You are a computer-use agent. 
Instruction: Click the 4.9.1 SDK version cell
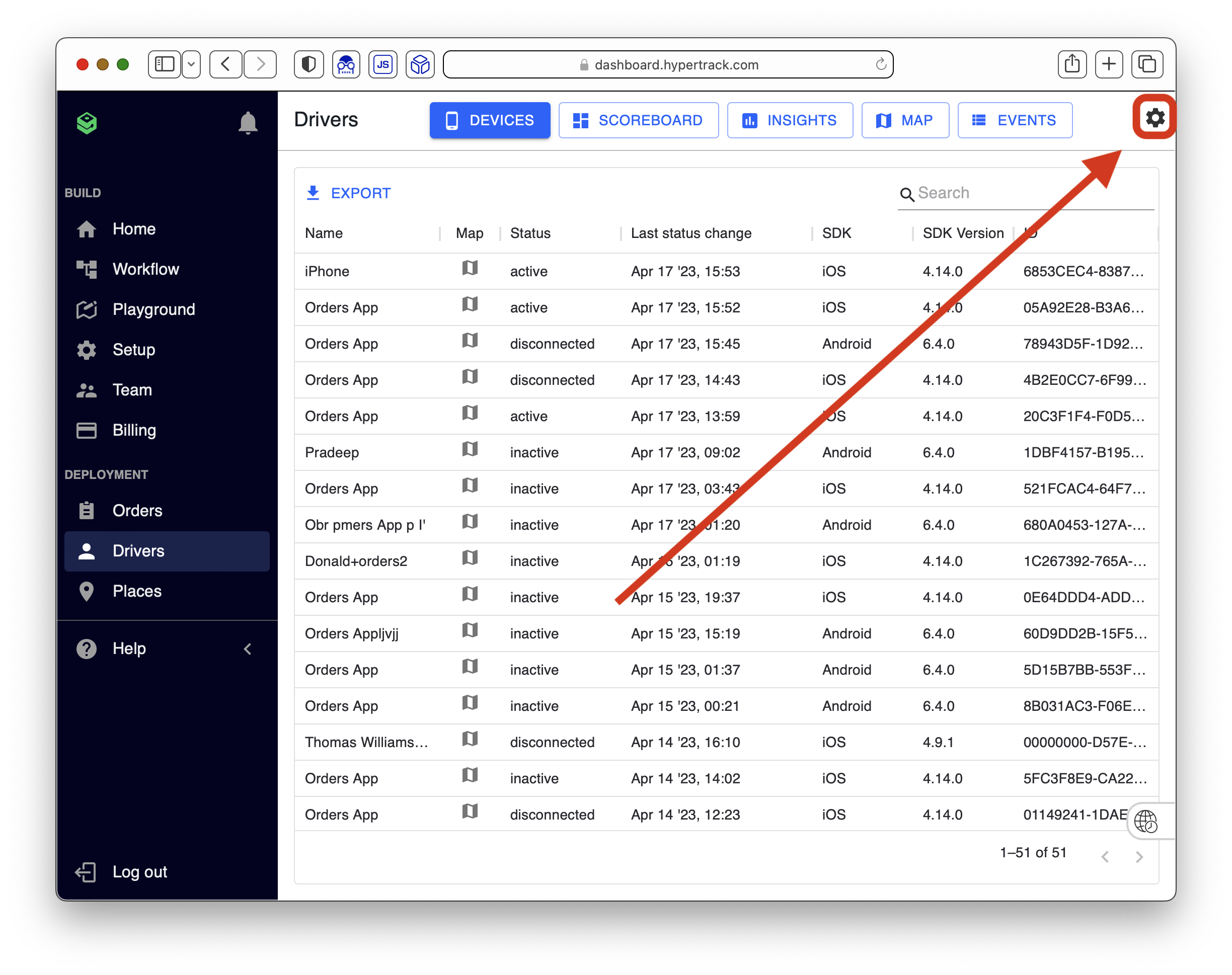pos(938,742)
